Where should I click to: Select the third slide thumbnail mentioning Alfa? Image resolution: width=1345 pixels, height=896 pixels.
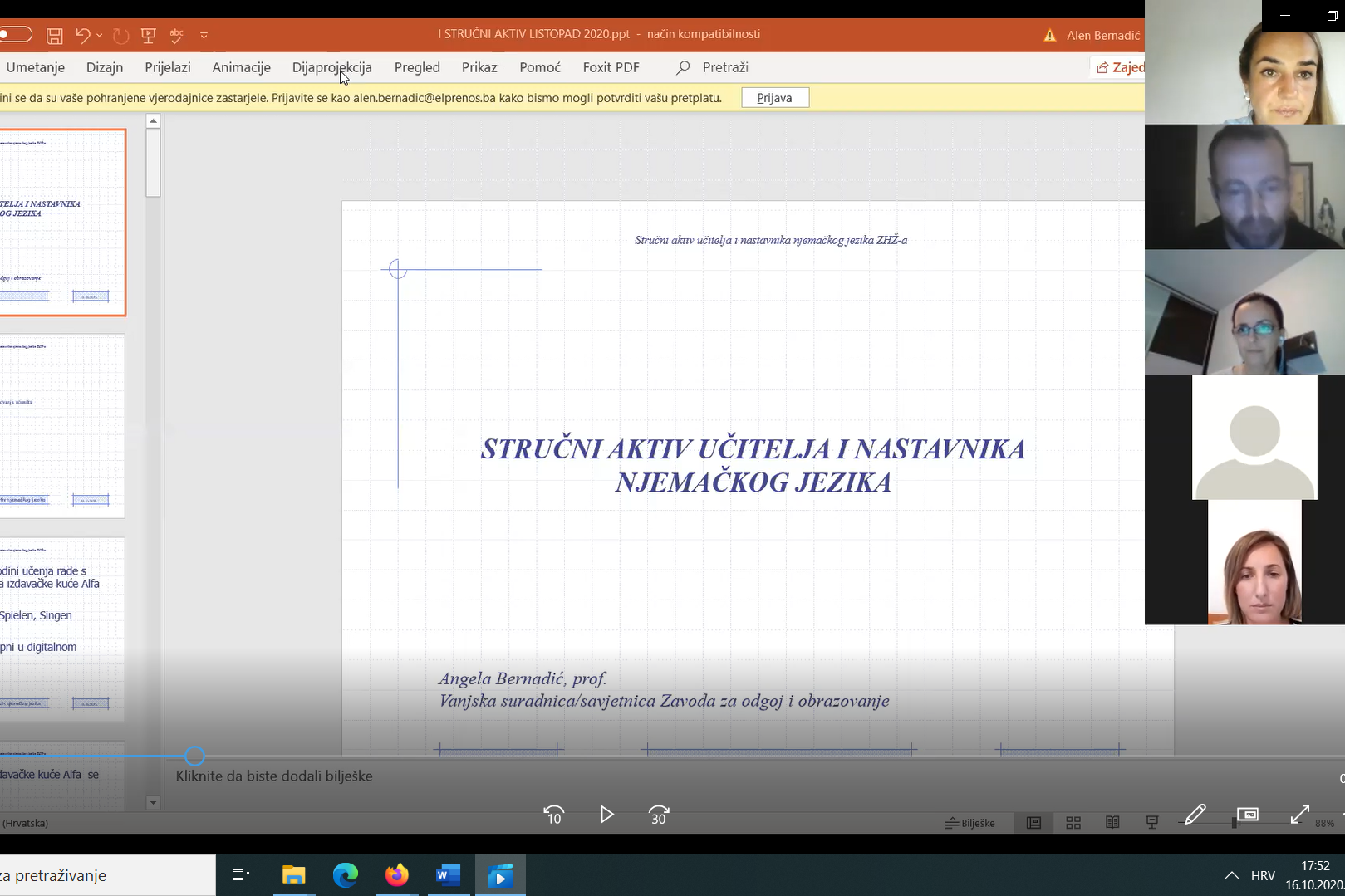point(62,629)
